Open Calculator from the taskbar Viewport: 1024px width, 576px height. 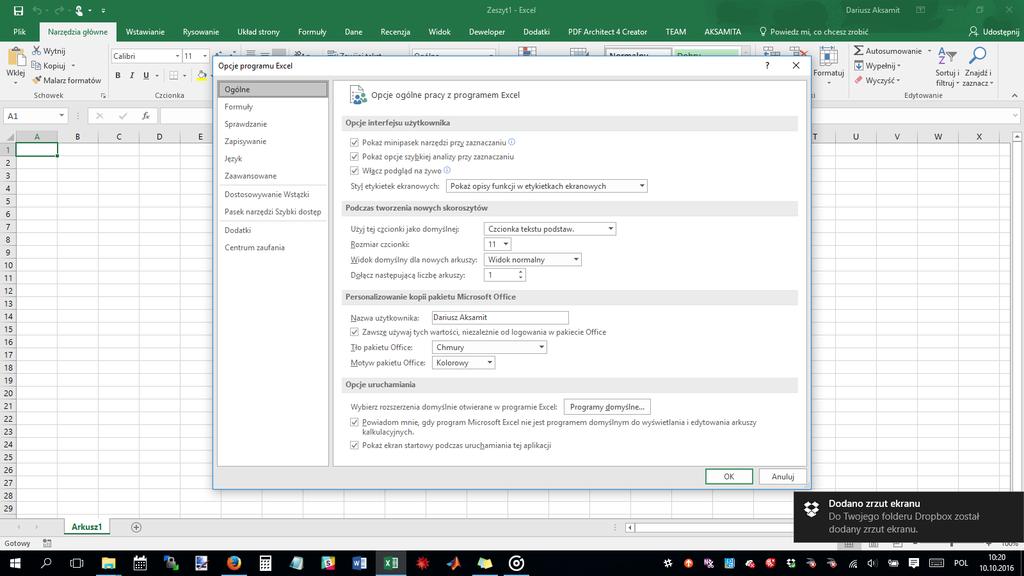pos(265,563)
